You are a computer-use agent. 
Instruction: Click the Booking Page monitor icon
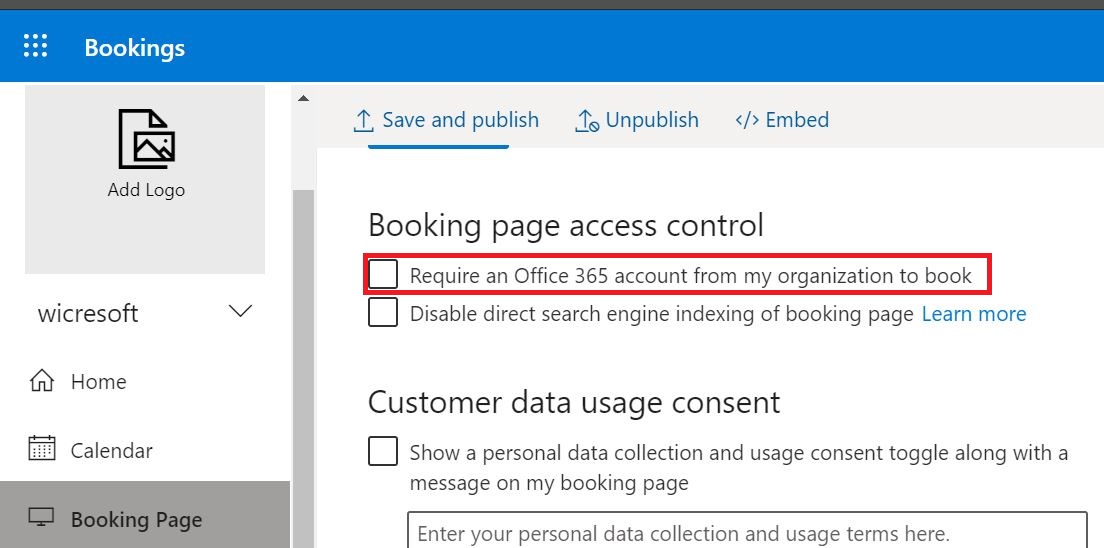(x=42, y=518)
